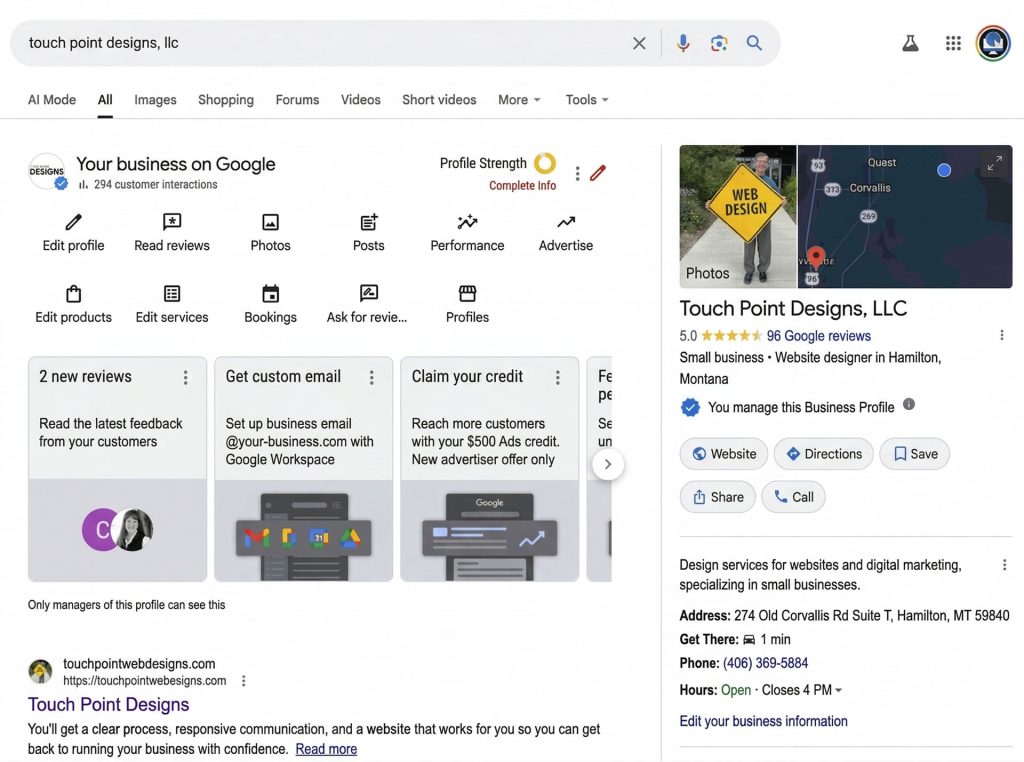Screen dimensions: 1024x762
Task: Open the Photos panel icon
Action: click(x=270, y=224)
